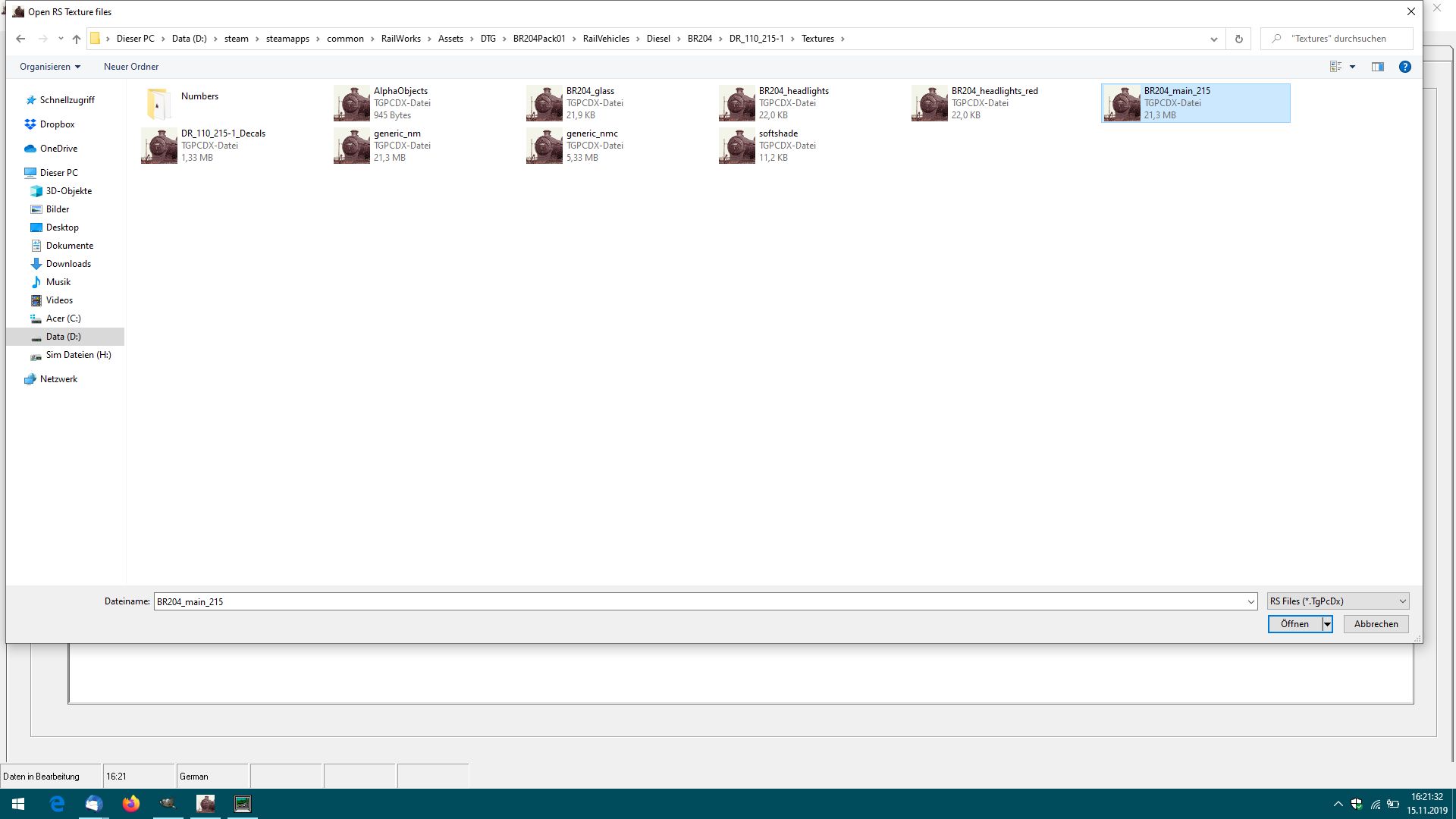Select the Dropbox sidebar entry
This screenshot has width=1456, height=819.
tap(57, 124)
